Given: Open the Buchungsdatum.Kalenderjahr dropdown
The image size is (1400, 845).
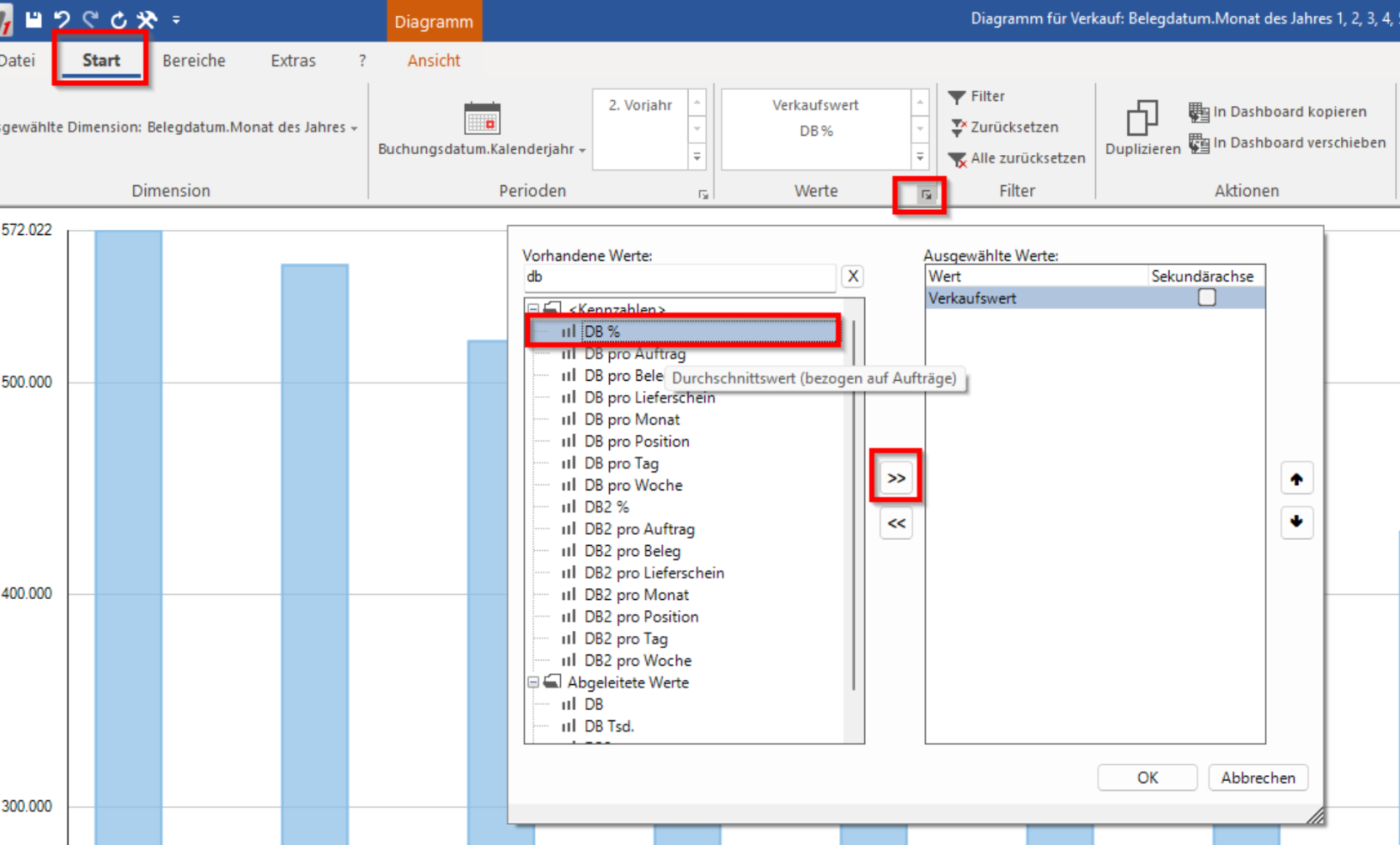Looking at the screenshot, I should tap(582, 150).
